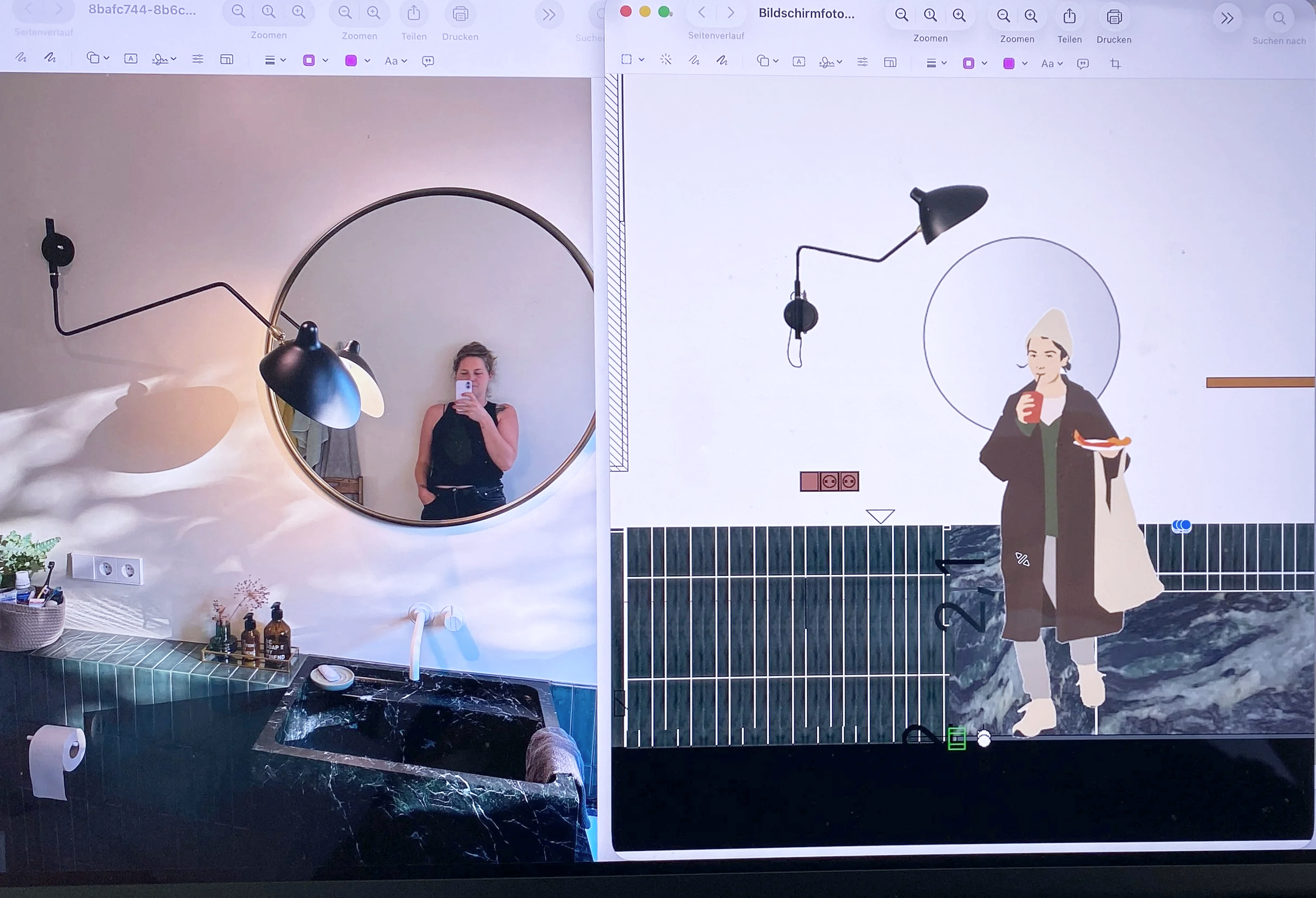Open the Aa text style dropdown in right window

pyautogui.click(x=1052, y=64)
